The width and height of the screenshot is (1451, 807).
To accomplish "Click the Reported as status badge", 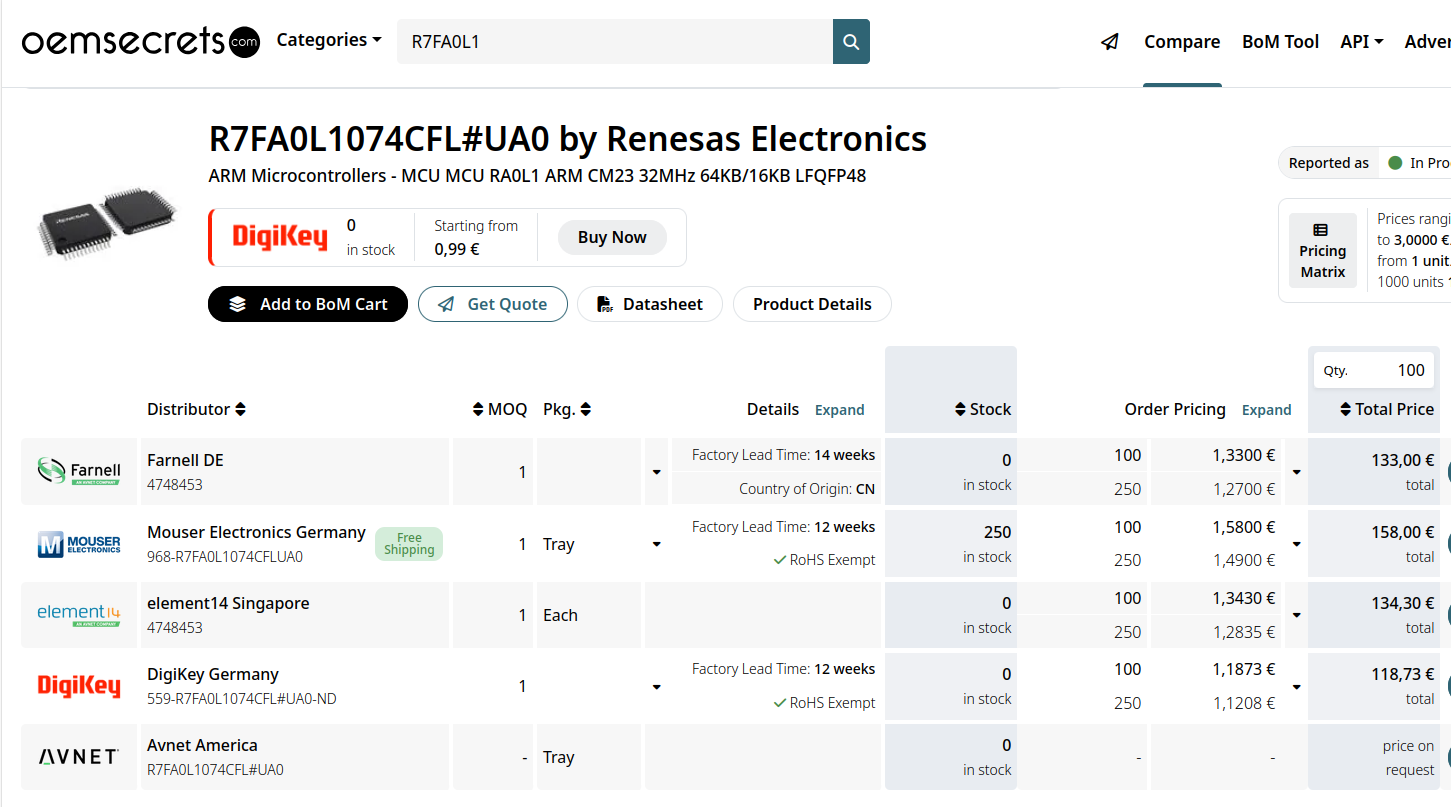I will point(1364,163).
